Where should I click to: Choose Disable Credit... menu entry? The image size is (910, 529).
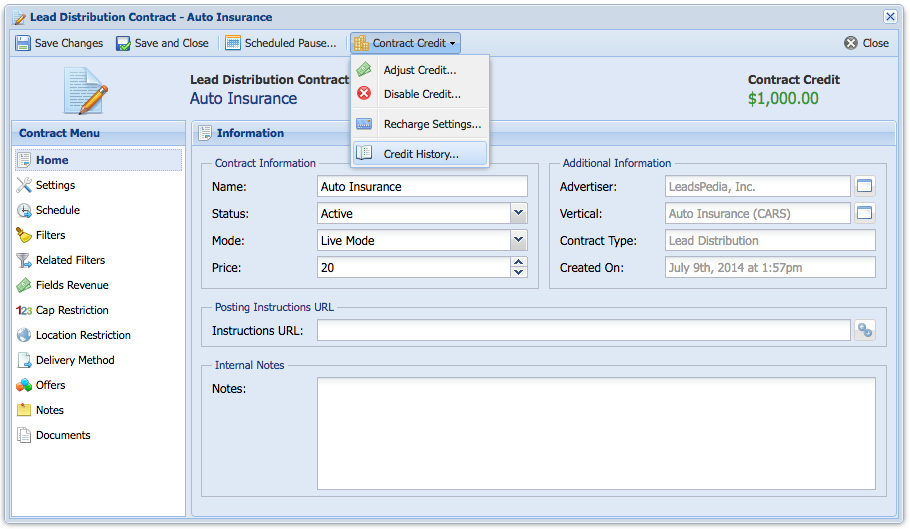pos(420,94)
